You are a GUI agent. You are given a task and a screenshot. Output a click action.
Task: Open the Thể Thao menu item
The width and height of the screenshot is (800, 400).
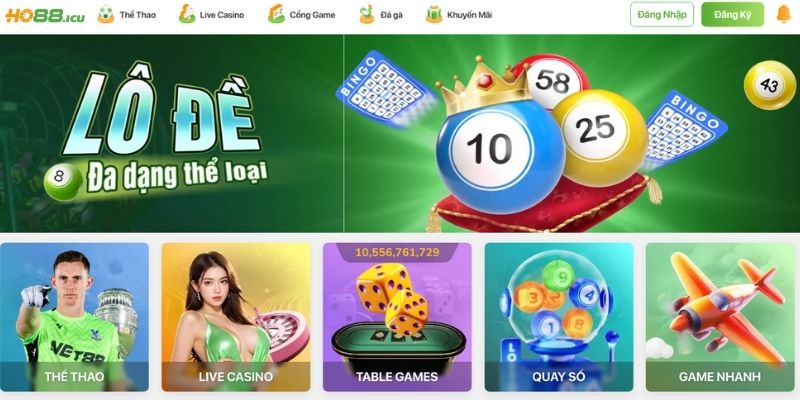coord(137,15)
